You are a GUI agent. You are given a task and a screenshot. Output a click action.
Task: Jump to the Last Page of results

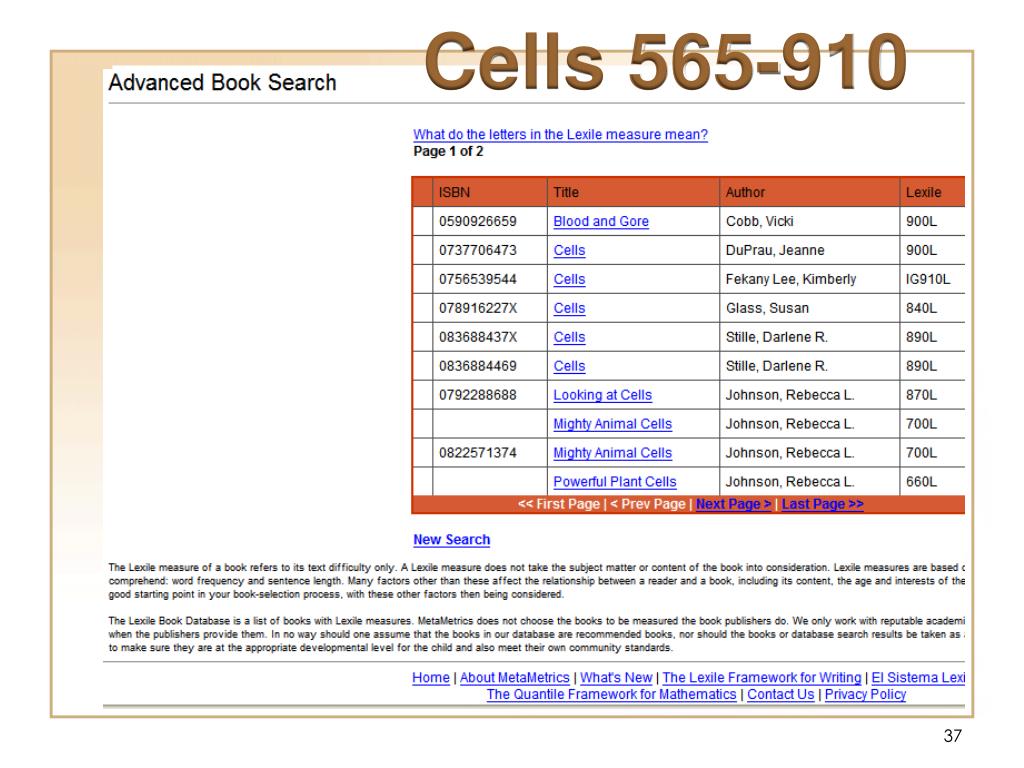click(x=822, y=504)
